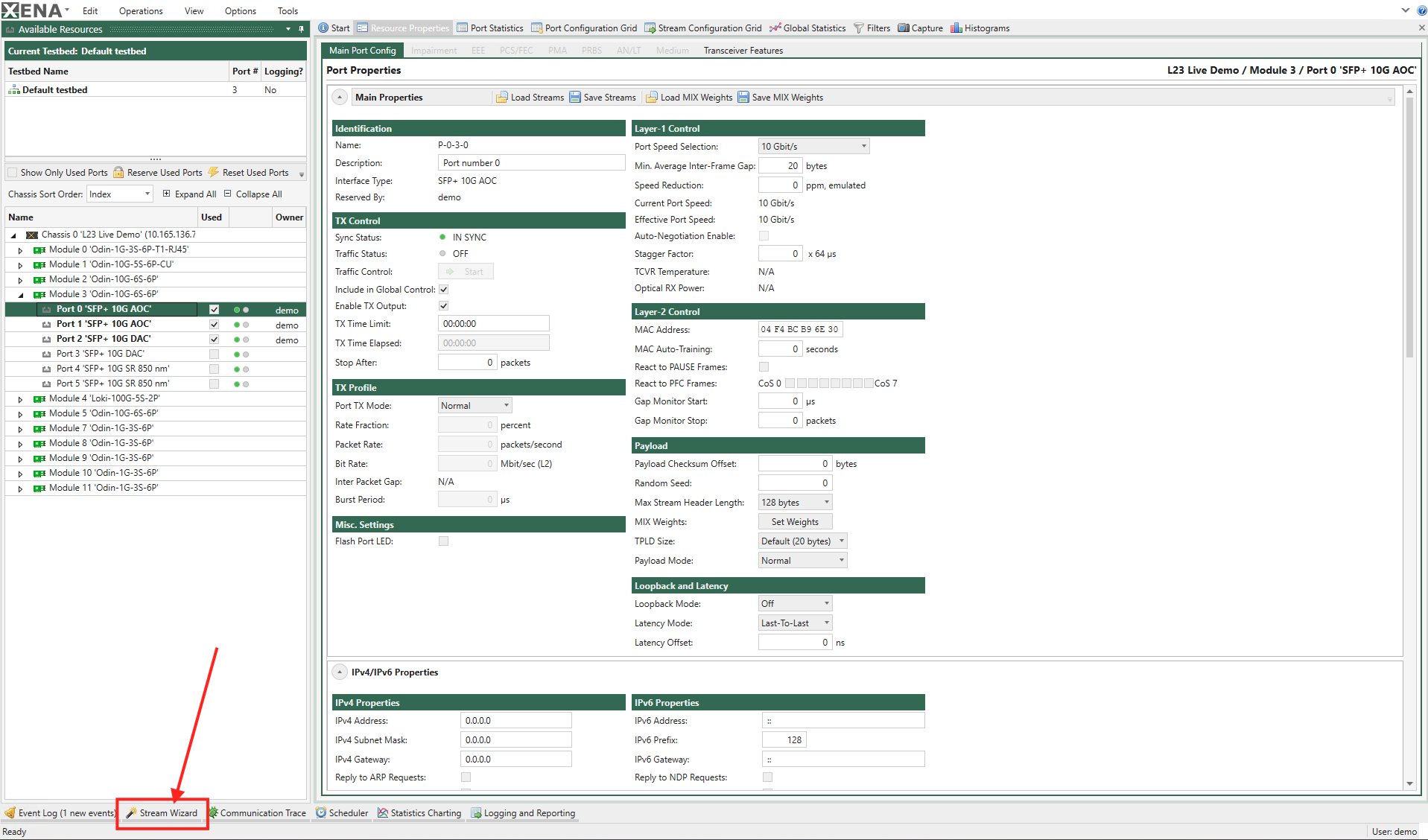Enable Auto-Negotiation checkbox

(764, 236)
